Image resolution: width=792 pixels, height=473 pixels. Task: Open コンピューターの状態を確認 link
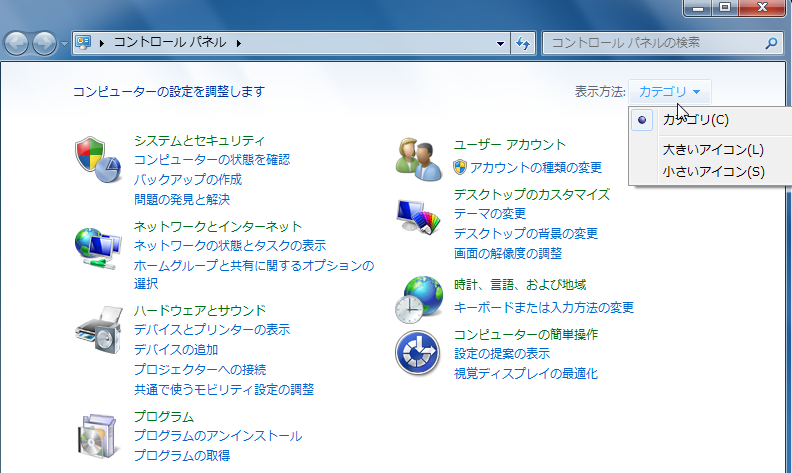(x=212, y=160)
